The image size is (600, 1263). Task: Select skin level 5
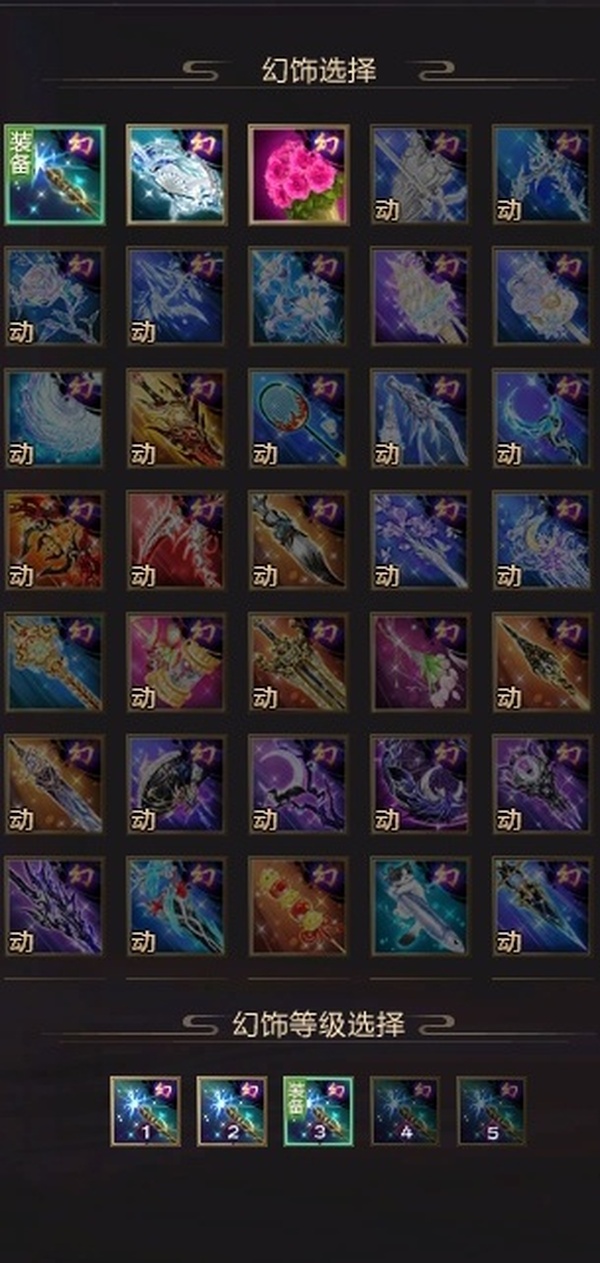click(x=491, y=1111)
